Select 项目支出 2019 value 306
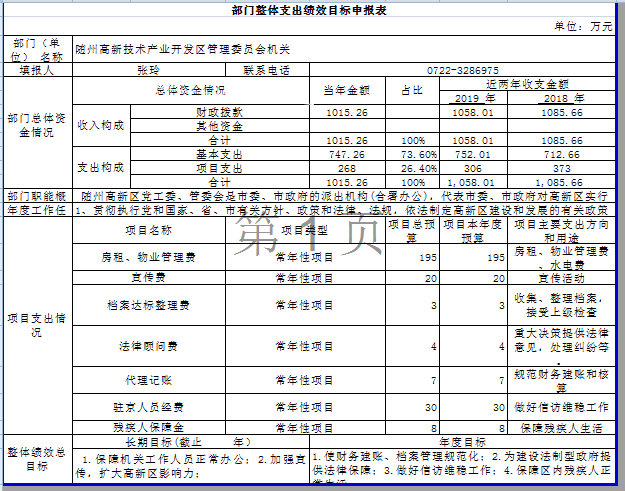The width and height of the screenshot is (625, 491). (x=474, y=167)
